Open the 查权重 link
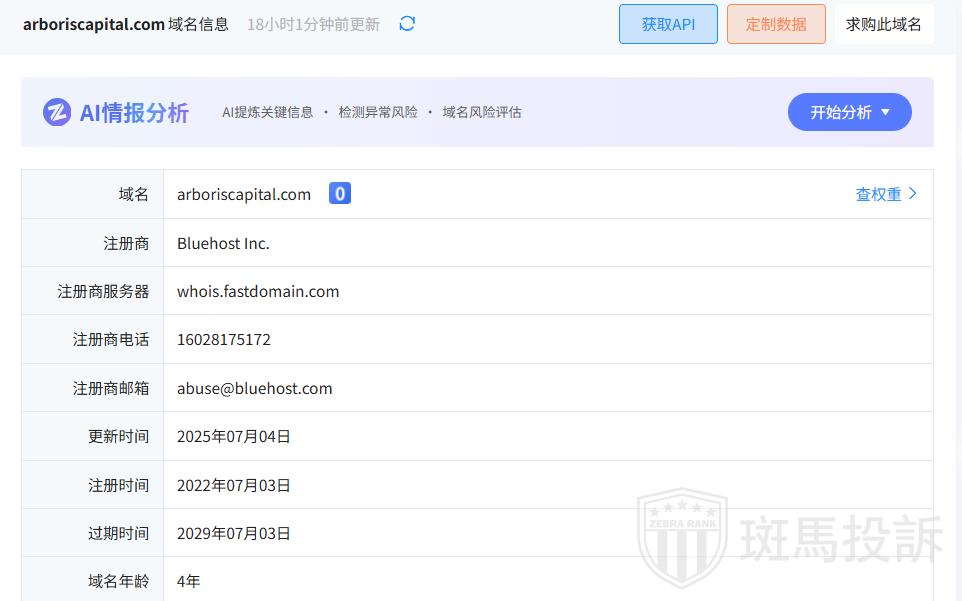962x601 pixels. [x=878, y=194]
